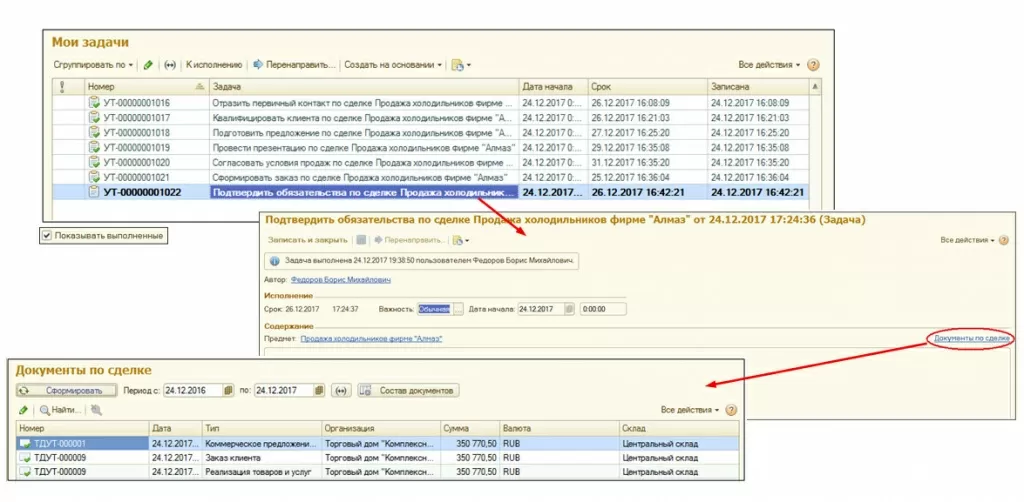This screenshot has height=502, width=1024.
Task: Open Все действия menu in Мои задачи
Action: click(x=768, y=65)
